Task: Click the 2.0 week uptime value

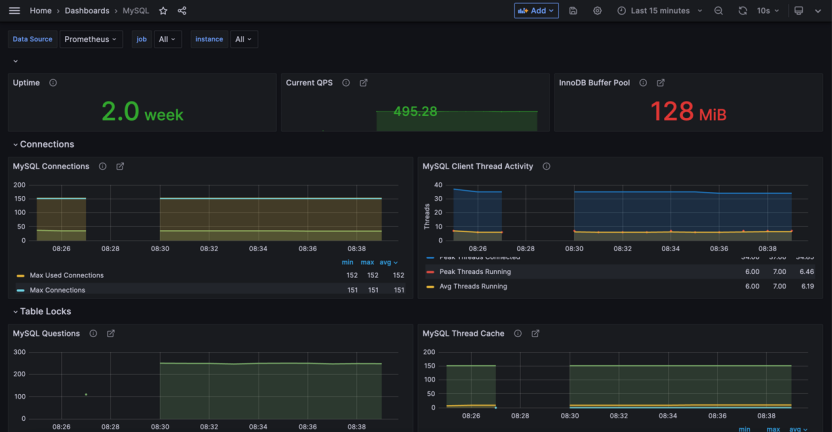Action: tap(142, 111)
